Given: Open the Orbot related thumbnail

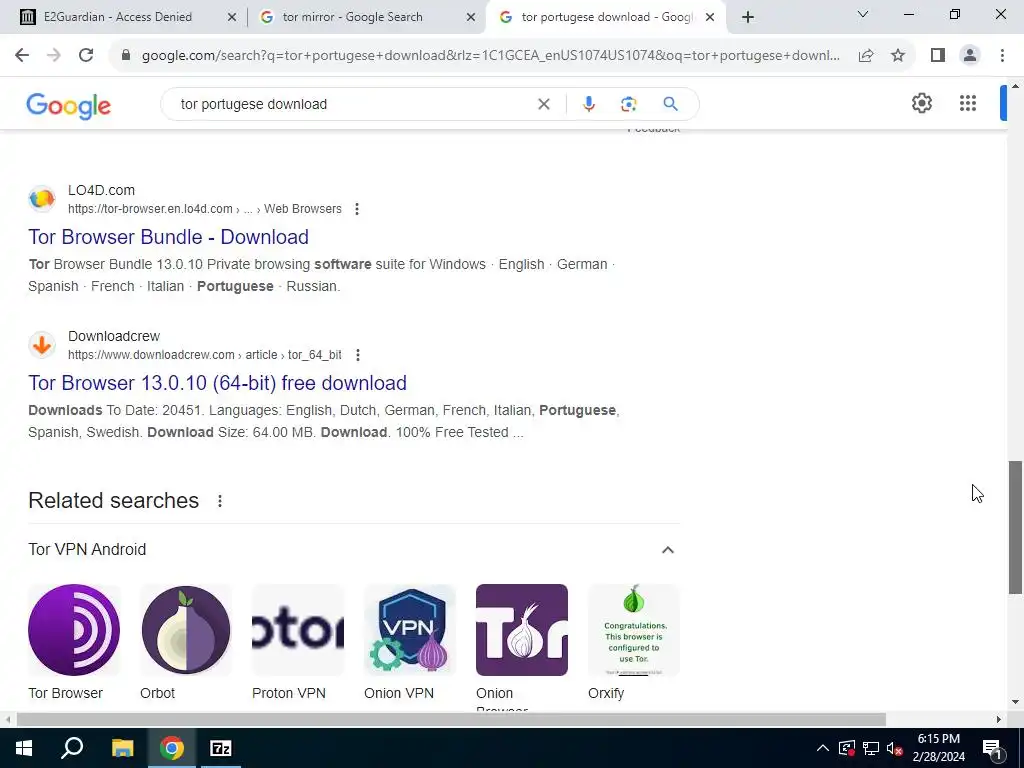Looking at the screenshot, I should pyautogui.click(x=186, y=630).
